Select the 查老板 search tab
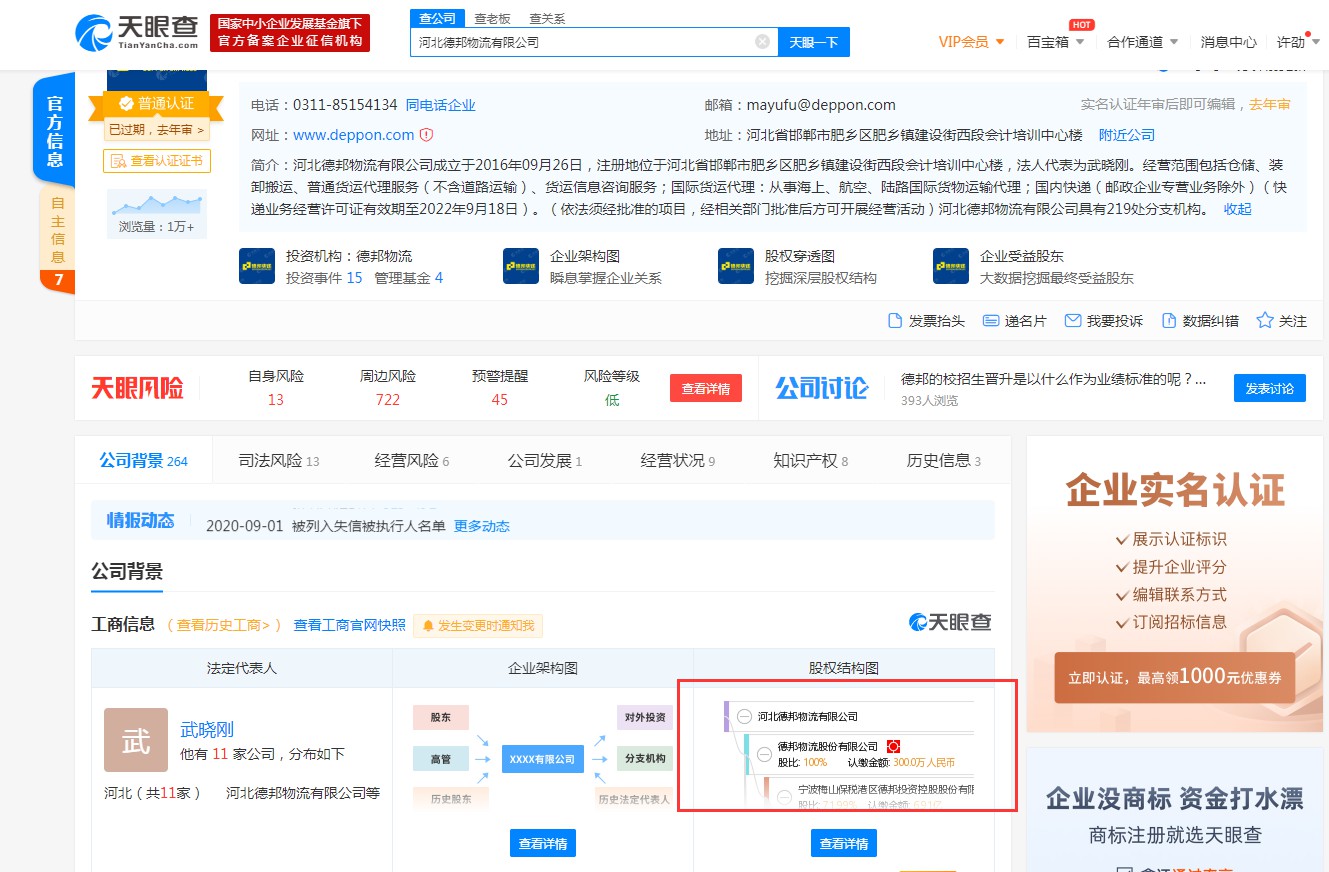 coord(492,18)
